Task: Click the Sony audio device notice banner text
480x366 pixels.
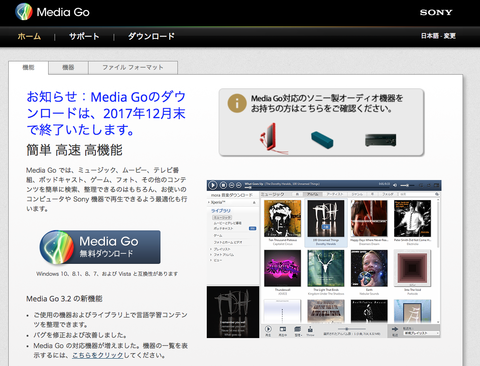Action: 327,103
